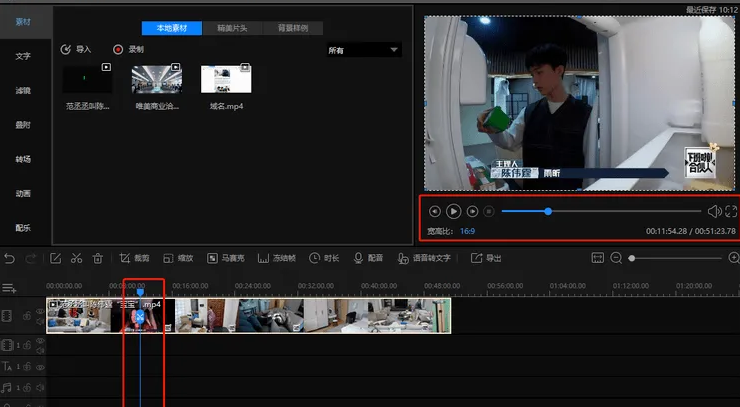Select the 范丞丞叫陈... media thumbnail
The height and width of the screenshot is (407, 740).
tap(87, 79)
